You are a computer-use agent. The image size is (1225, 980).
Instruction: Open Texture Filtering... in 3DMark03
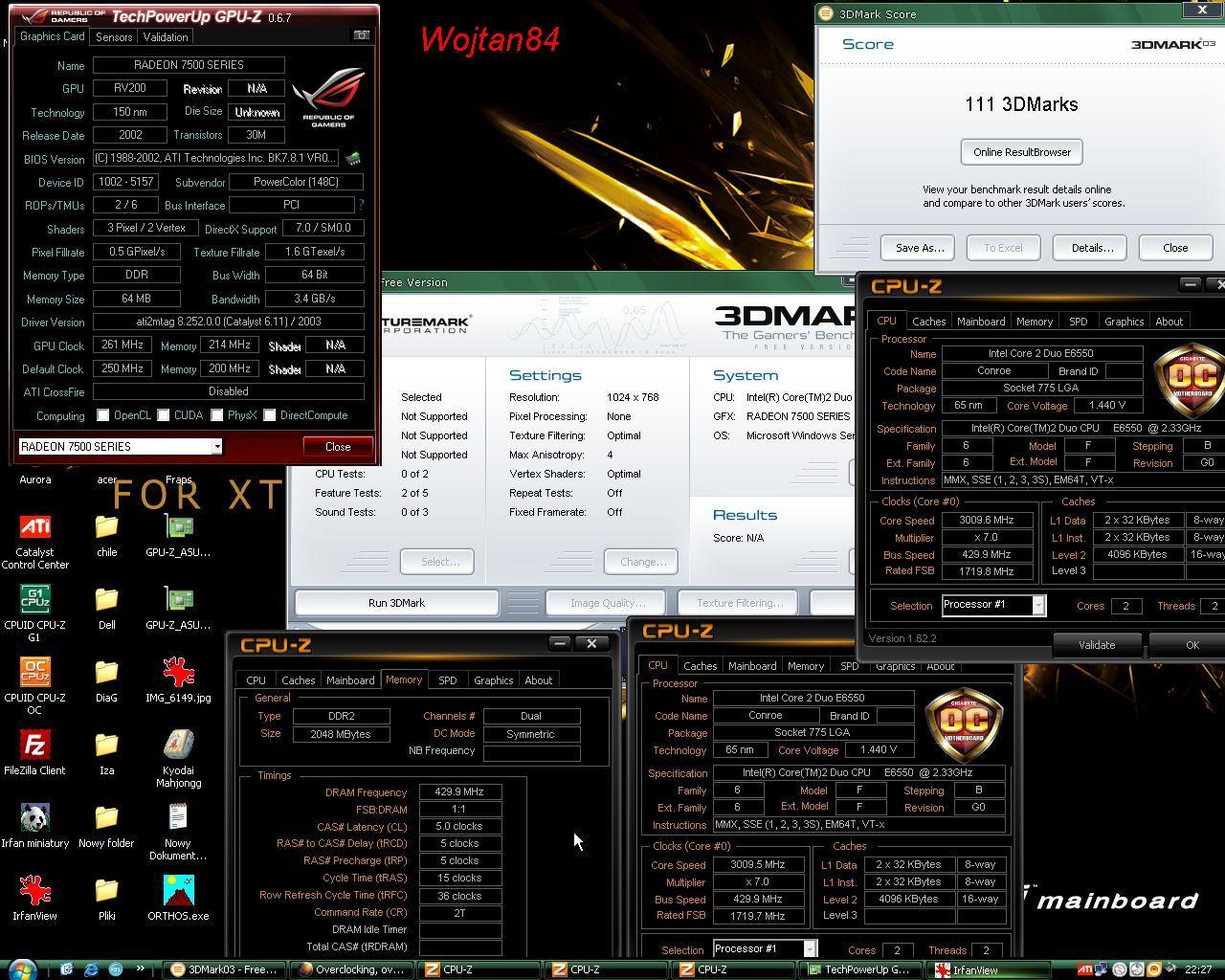[x=740, y=603]
